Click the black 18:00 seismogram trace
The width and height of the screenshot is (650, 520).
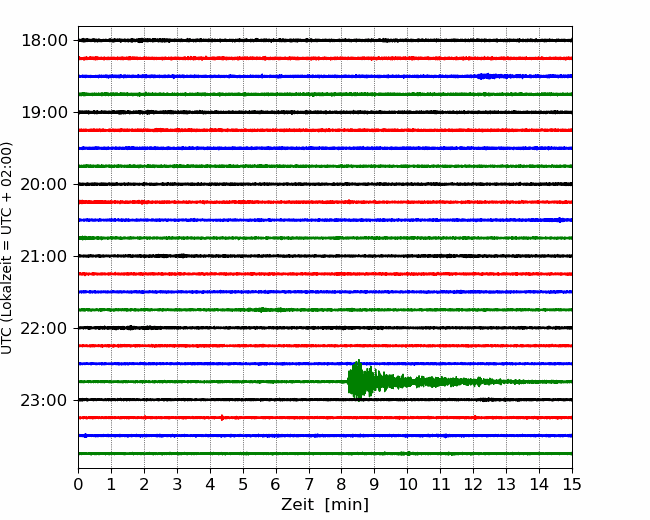(325, 40)
